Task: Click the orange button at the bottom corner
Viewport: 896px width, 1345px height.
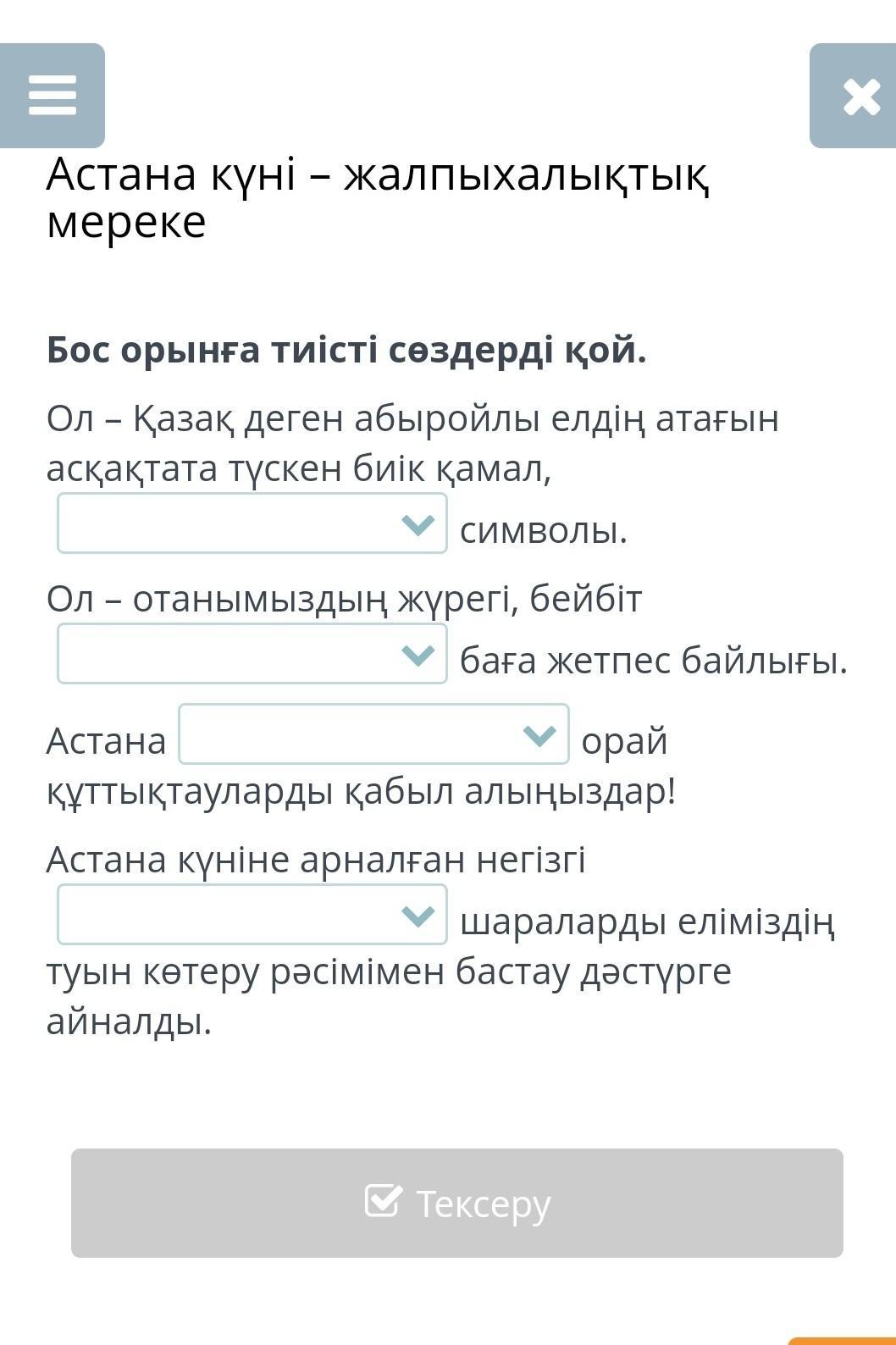Action: tap(842, 1341)
